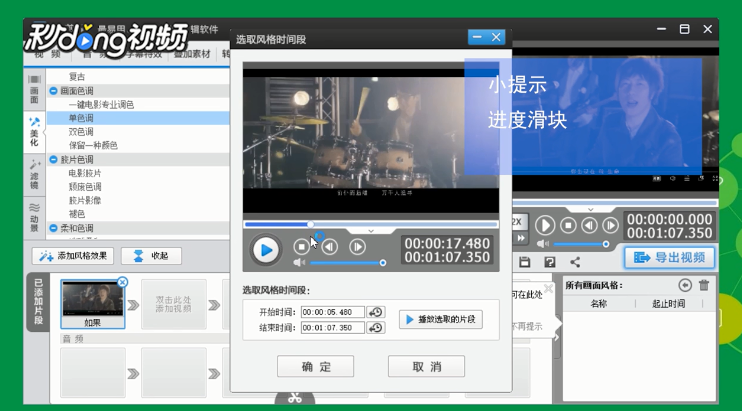Open the 滤镜 side tab

click(35, 175)
